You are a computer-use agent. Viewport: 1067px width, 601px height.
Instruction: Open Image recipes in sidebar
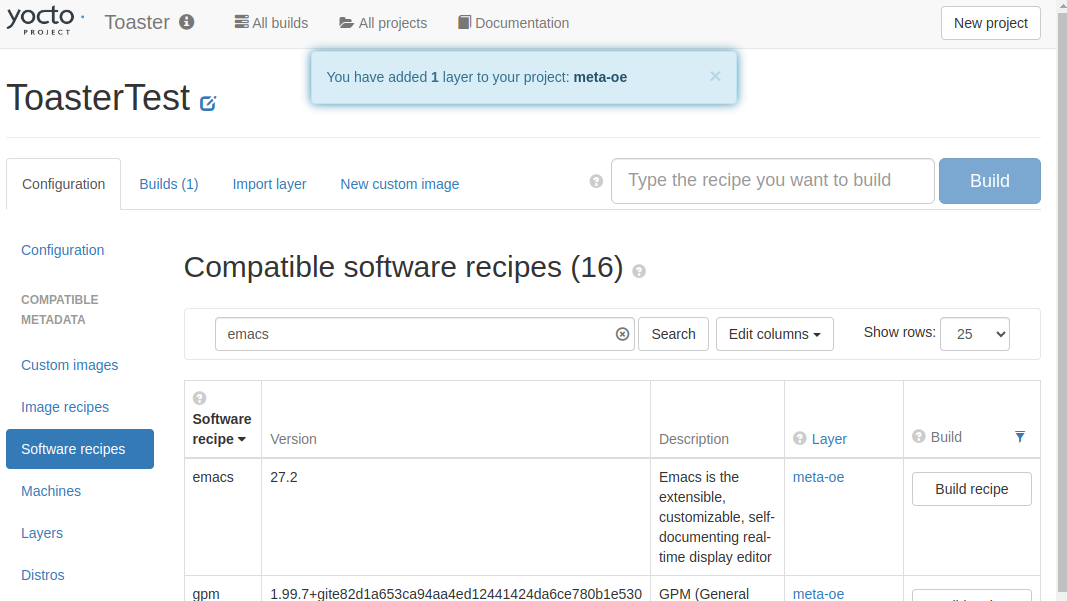click(65, 407)
